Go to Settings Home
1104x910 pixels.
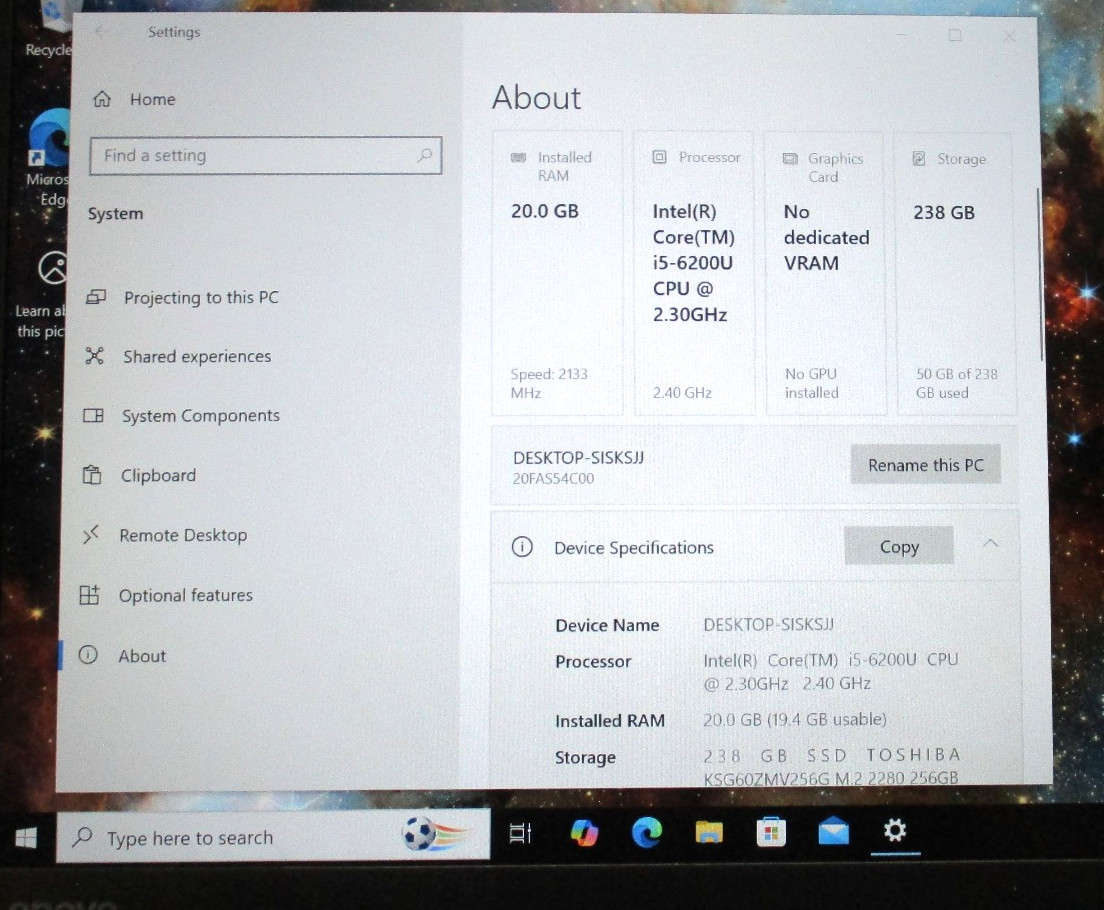coord(134,99)
